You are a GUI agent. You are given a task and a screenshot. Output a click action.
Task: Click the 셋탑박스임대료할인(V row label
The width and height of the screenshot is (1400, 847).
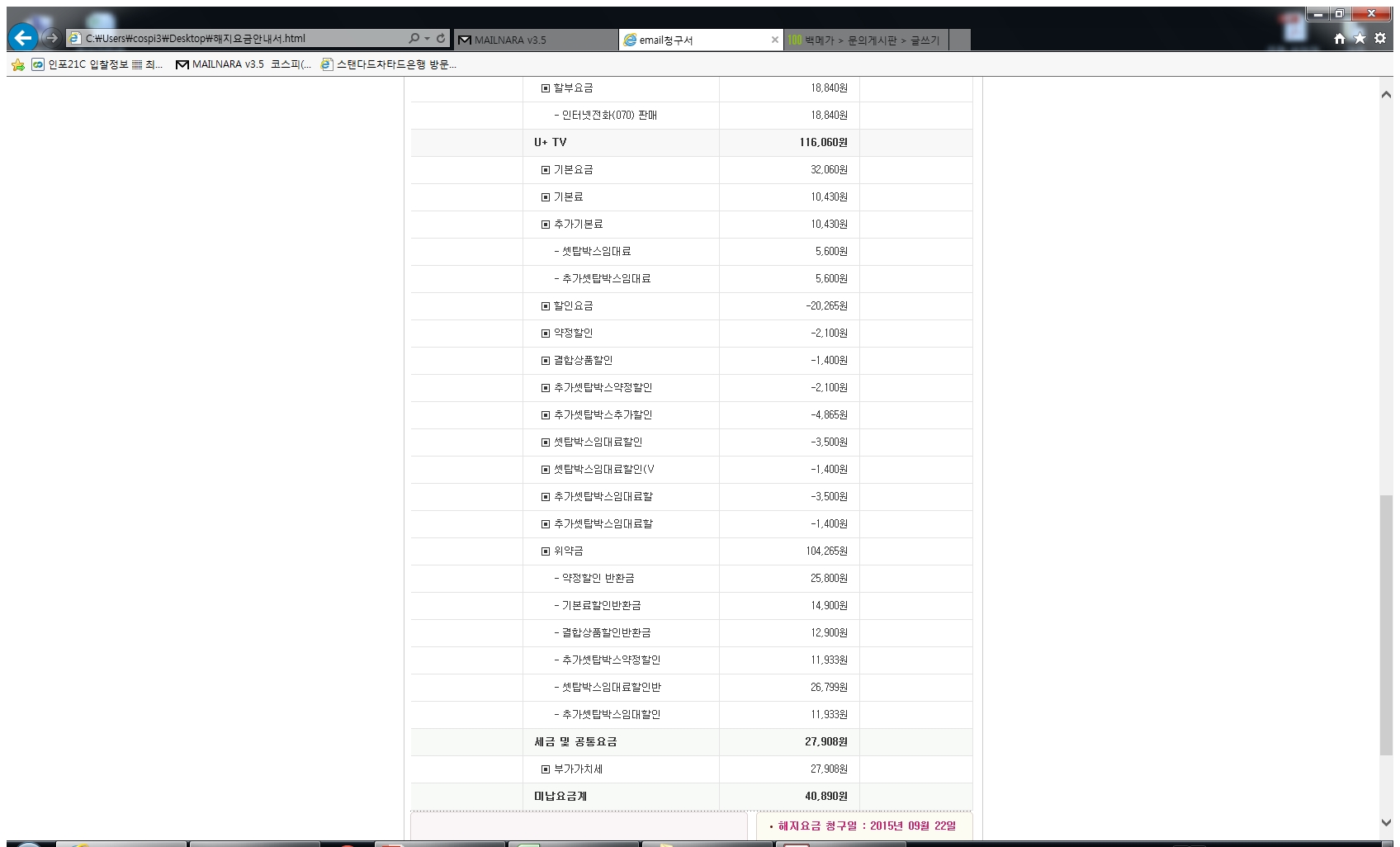[603, 469]
